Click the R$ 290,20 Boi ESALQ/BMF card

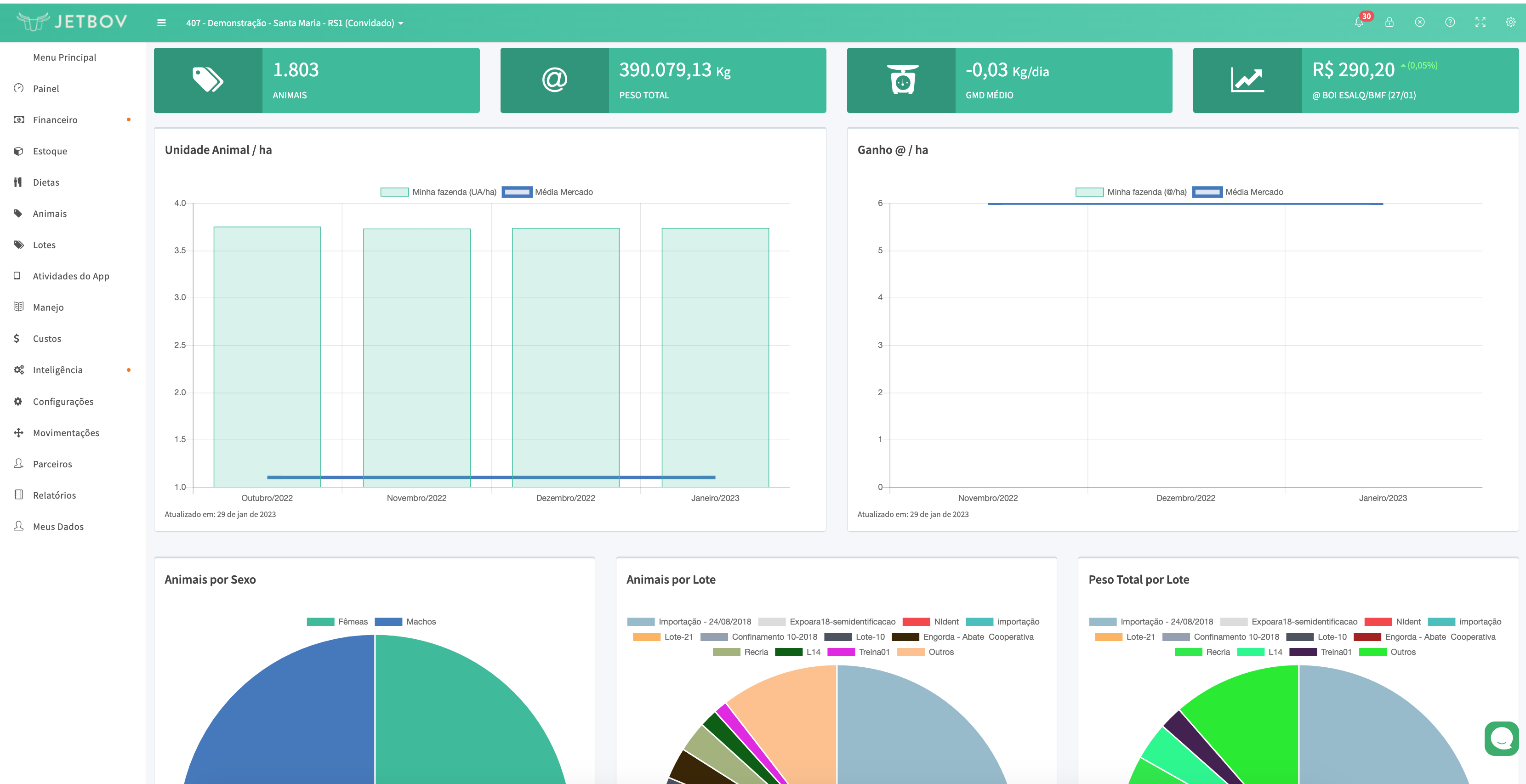pos(1355,80)
